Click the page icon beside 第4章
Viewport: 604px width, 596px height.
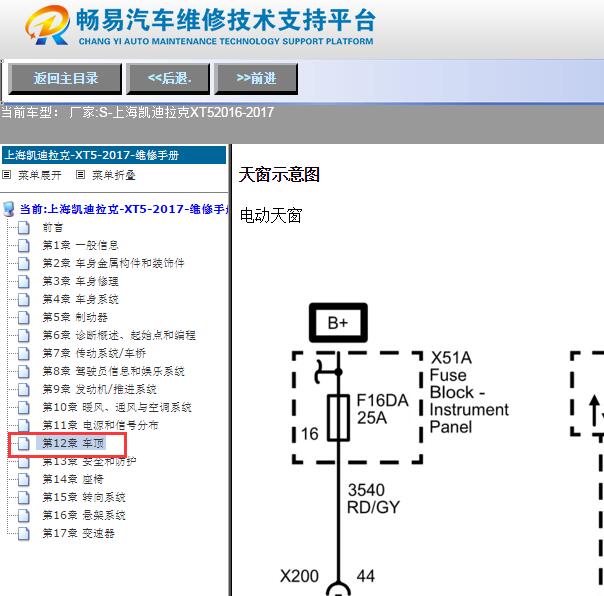(23, 299)
